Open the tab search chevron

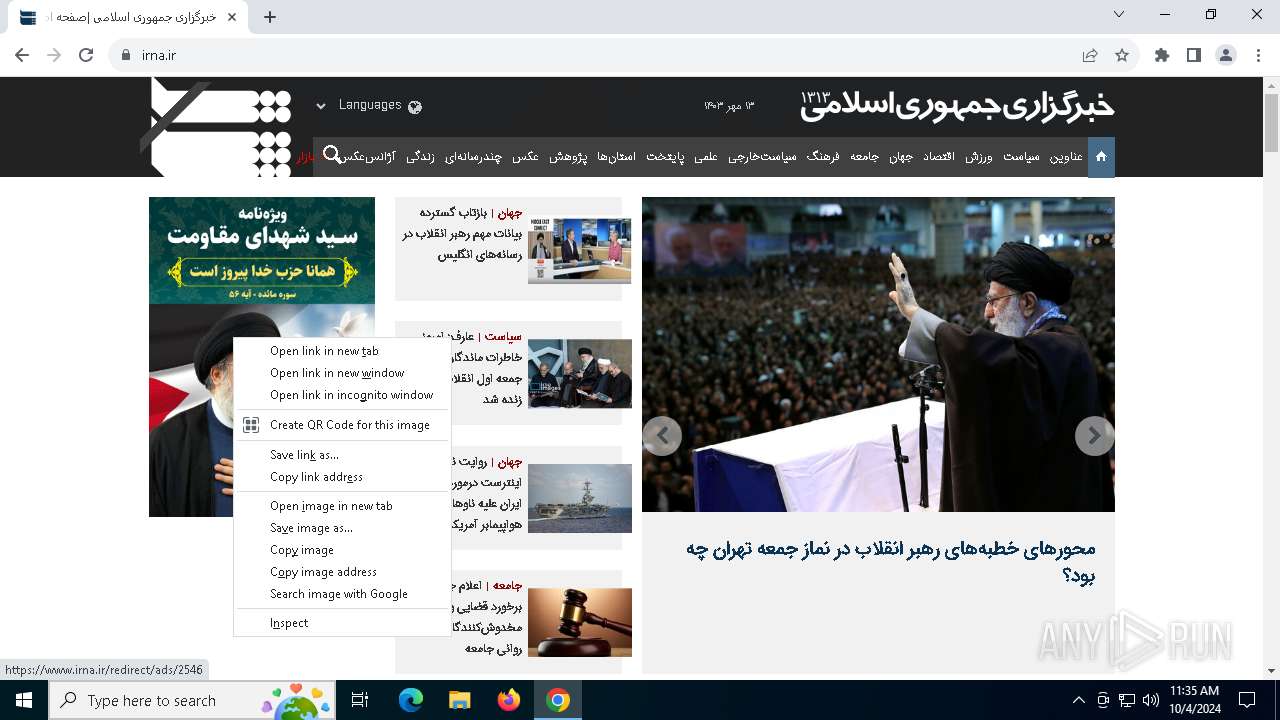click(x=1119, y=14)
